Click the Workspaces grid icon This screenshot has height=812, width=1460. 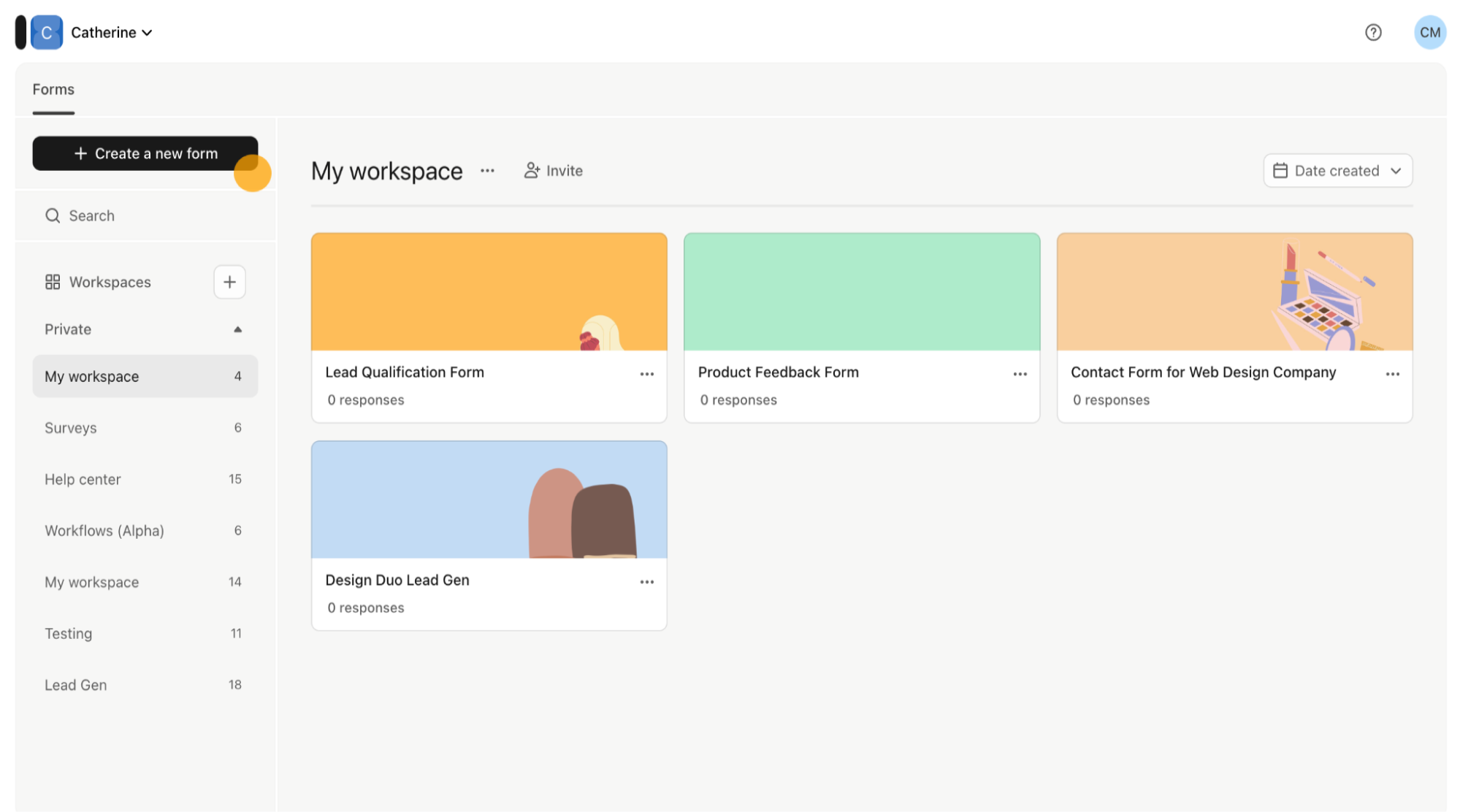(x=52, y=282)
